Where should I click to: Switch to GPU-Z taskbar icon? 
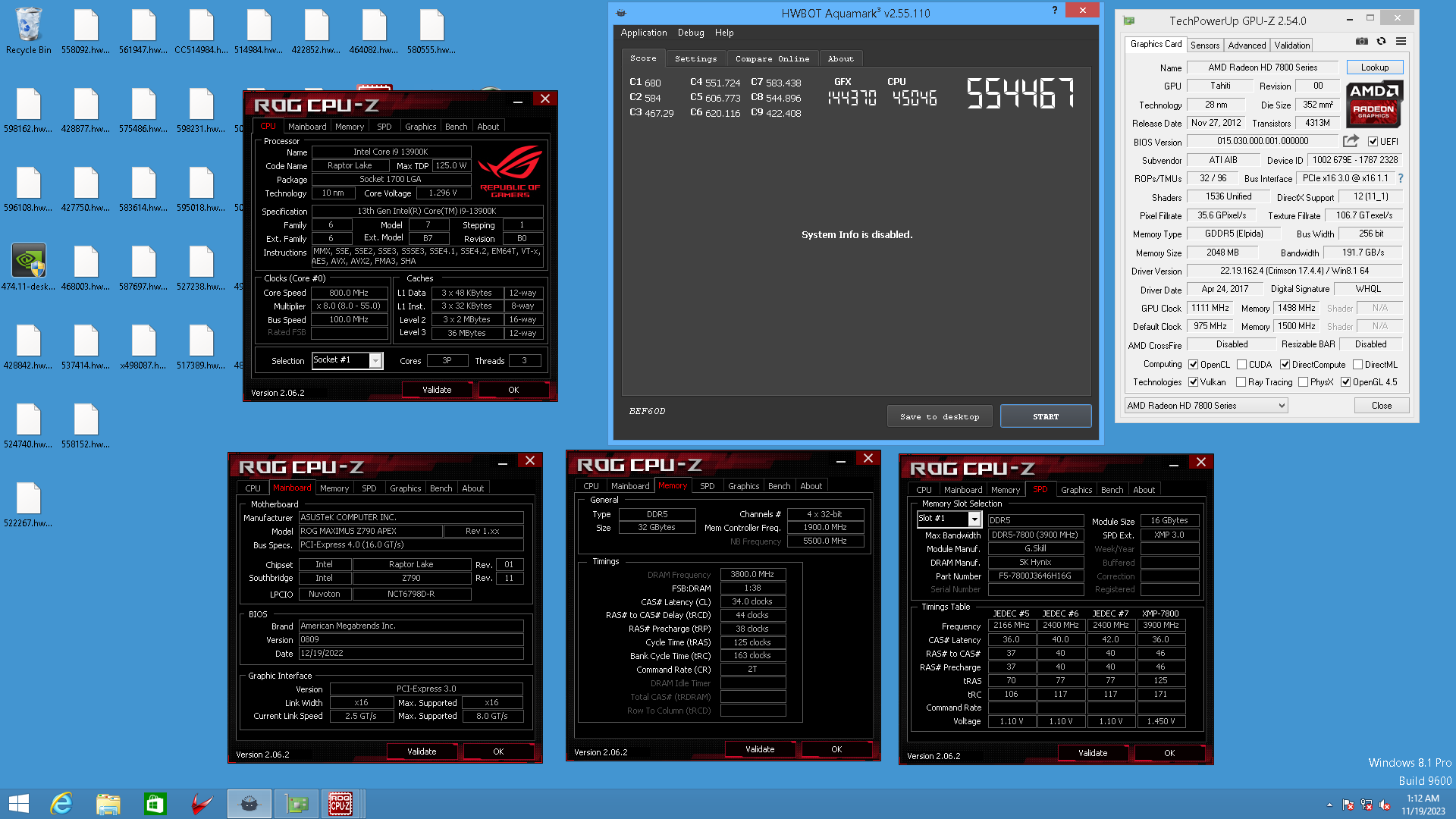(297, 804)
